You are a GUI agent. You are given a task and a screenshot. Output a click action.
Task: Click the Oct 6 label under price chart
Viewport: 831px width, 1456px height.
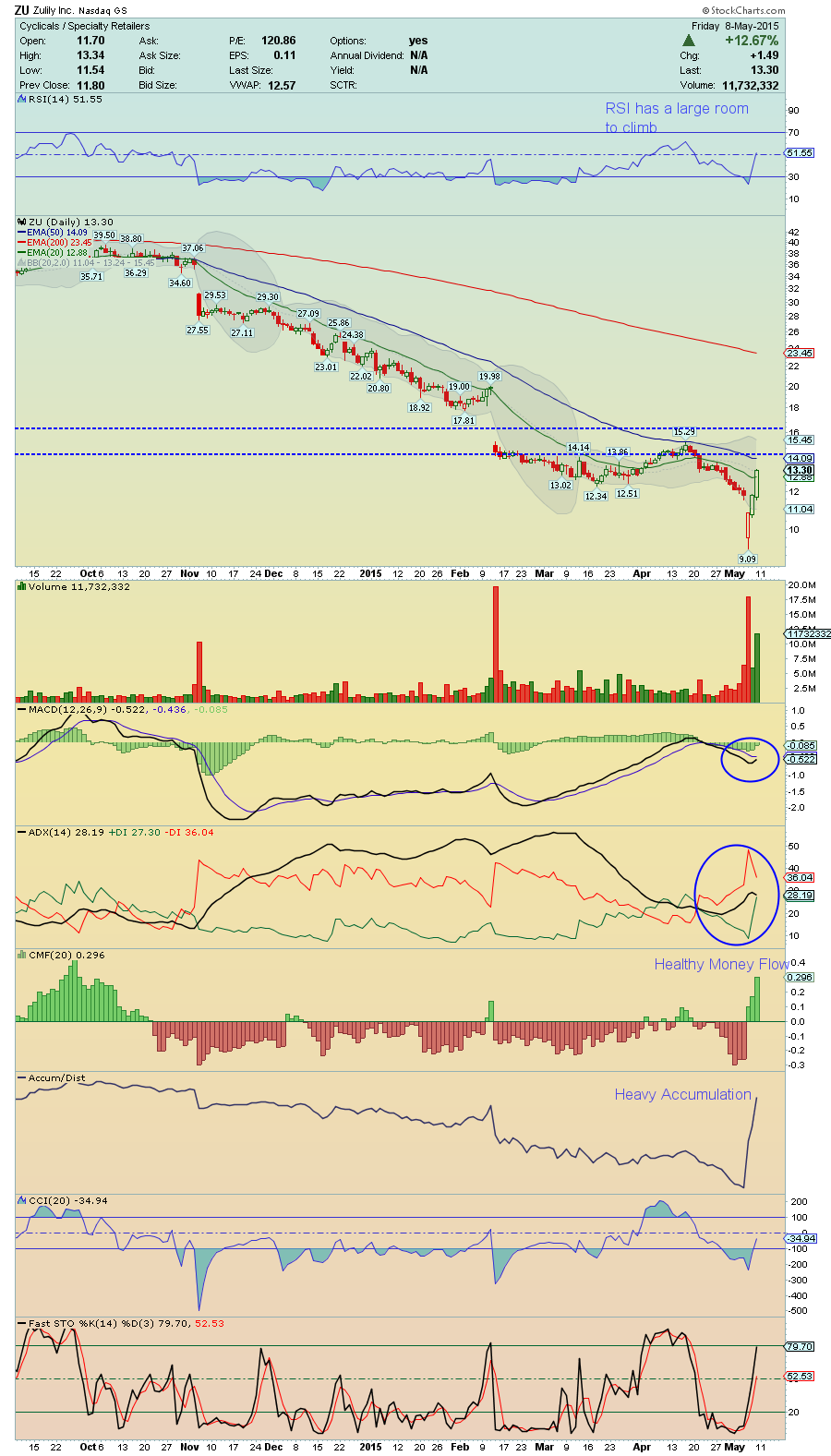(x=91, y=573)
